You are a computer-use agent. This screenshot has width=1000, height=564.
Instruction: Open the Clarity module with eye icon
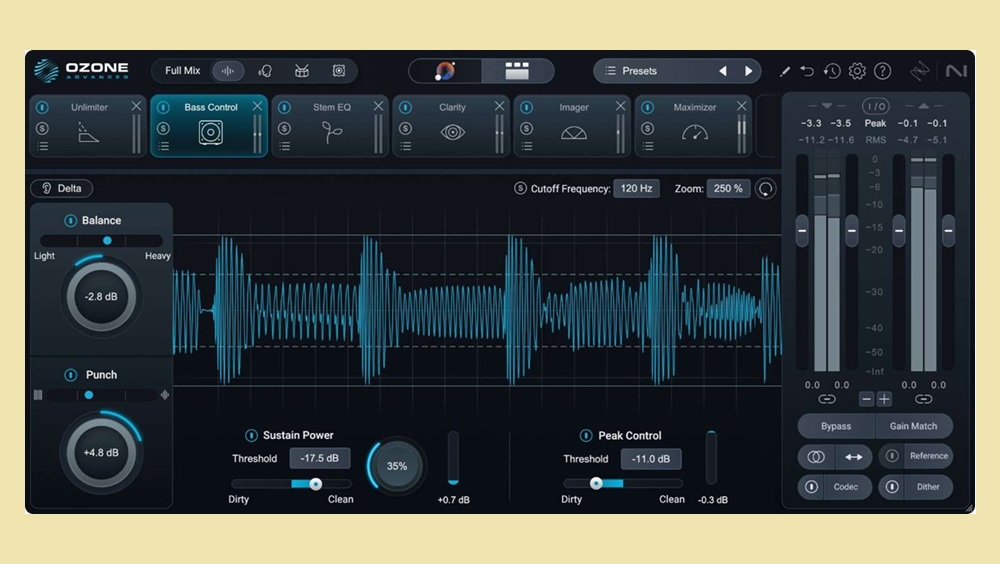tap(452, 131)
